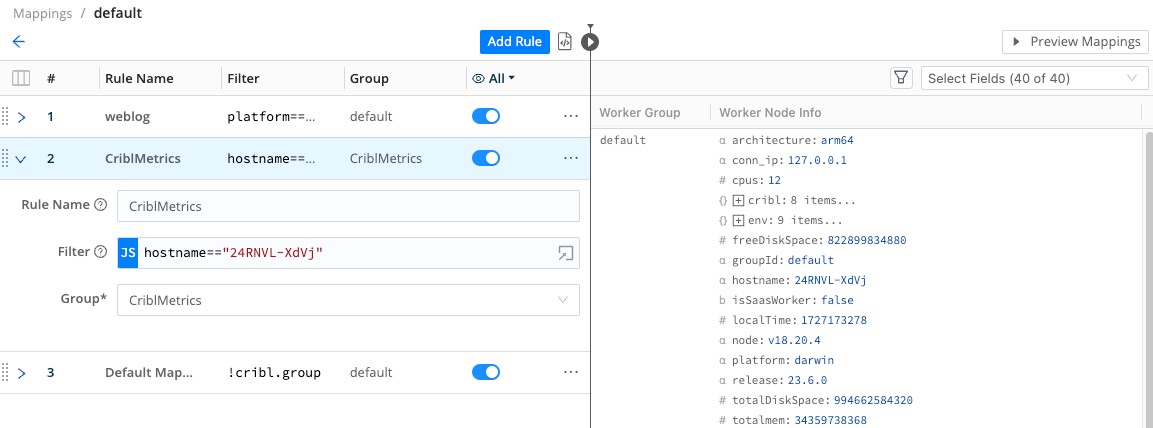Screen dimensions: 1153x428
Task: Click the localTime 1727173278 value
Action: click(834, 321)
